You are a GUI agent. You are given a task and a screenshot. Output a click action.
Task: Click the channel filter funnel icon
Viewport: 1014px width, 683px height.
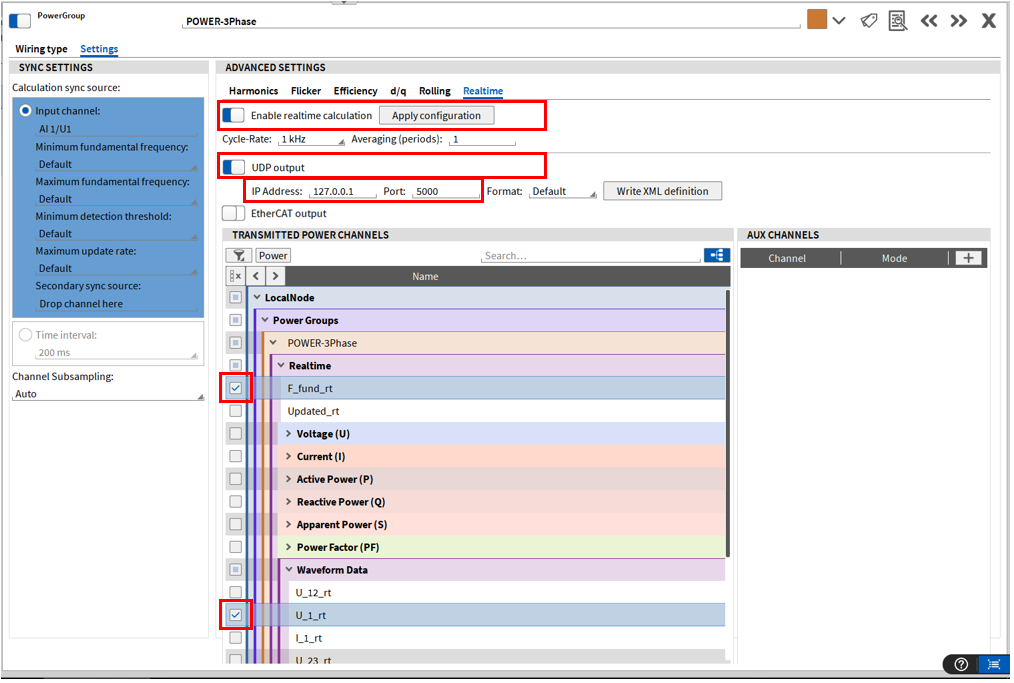(x=239, y=256)
